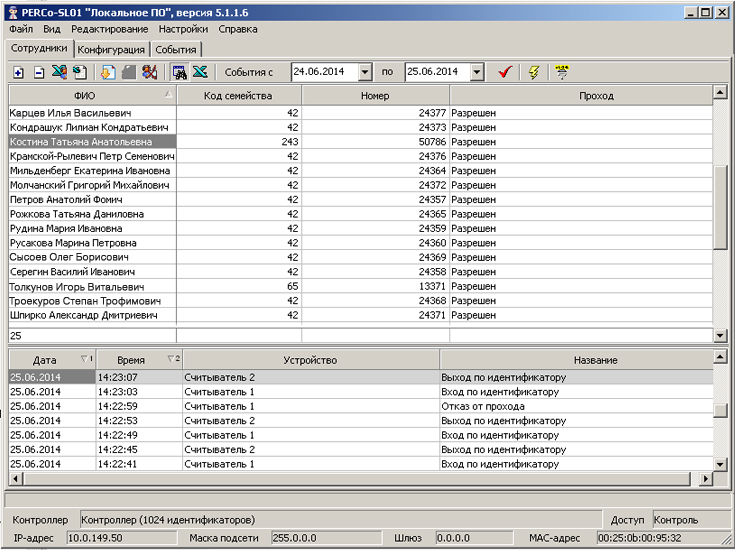Click the orange down-arrow load icon

click(108, 72)
